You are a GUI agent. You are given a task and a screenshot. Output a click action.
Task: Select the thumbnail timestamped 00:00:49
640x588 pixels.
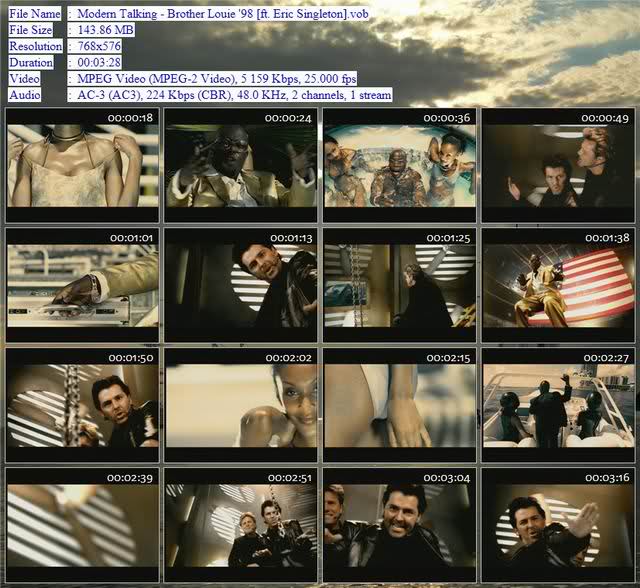tap(558, 165)
